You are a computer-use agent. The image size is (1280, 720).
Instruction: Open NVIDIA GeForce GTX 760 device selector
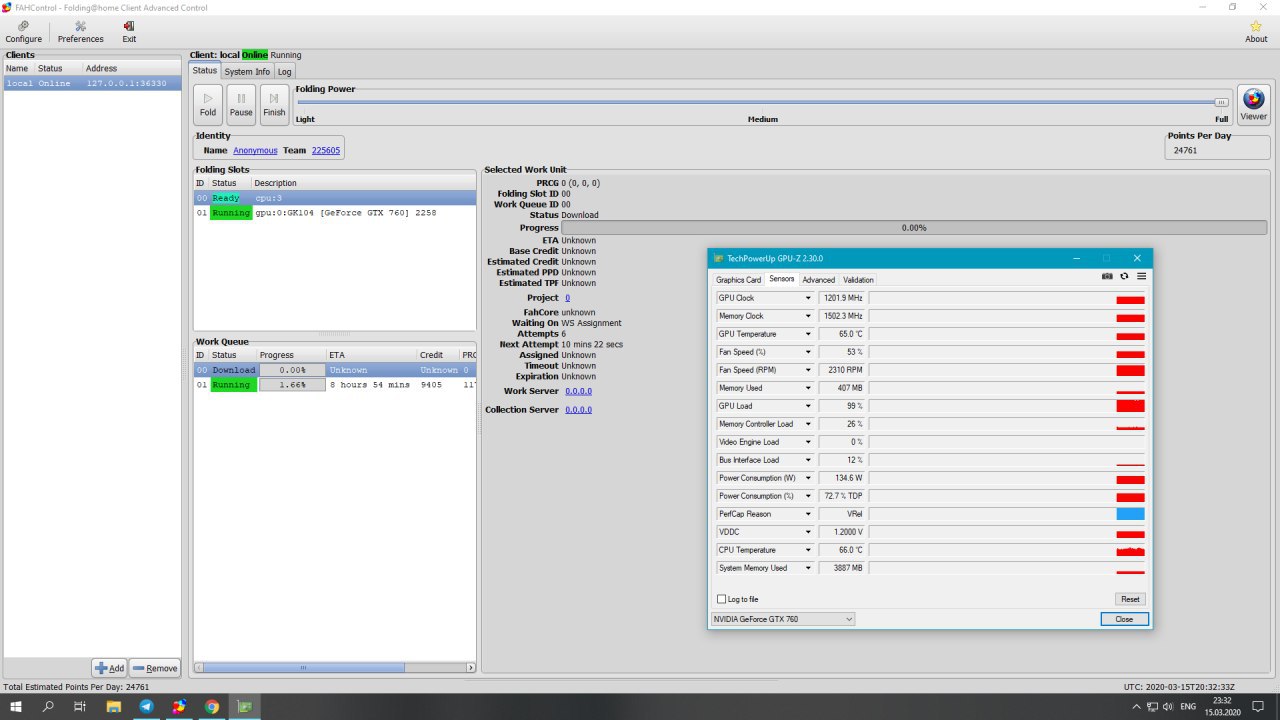coord(783,619)
